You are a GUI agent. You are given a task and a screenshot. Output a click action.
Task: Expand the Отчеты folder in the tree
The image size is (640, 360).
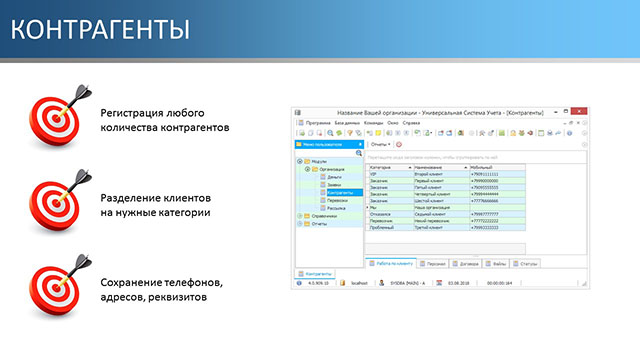point(300,224)
